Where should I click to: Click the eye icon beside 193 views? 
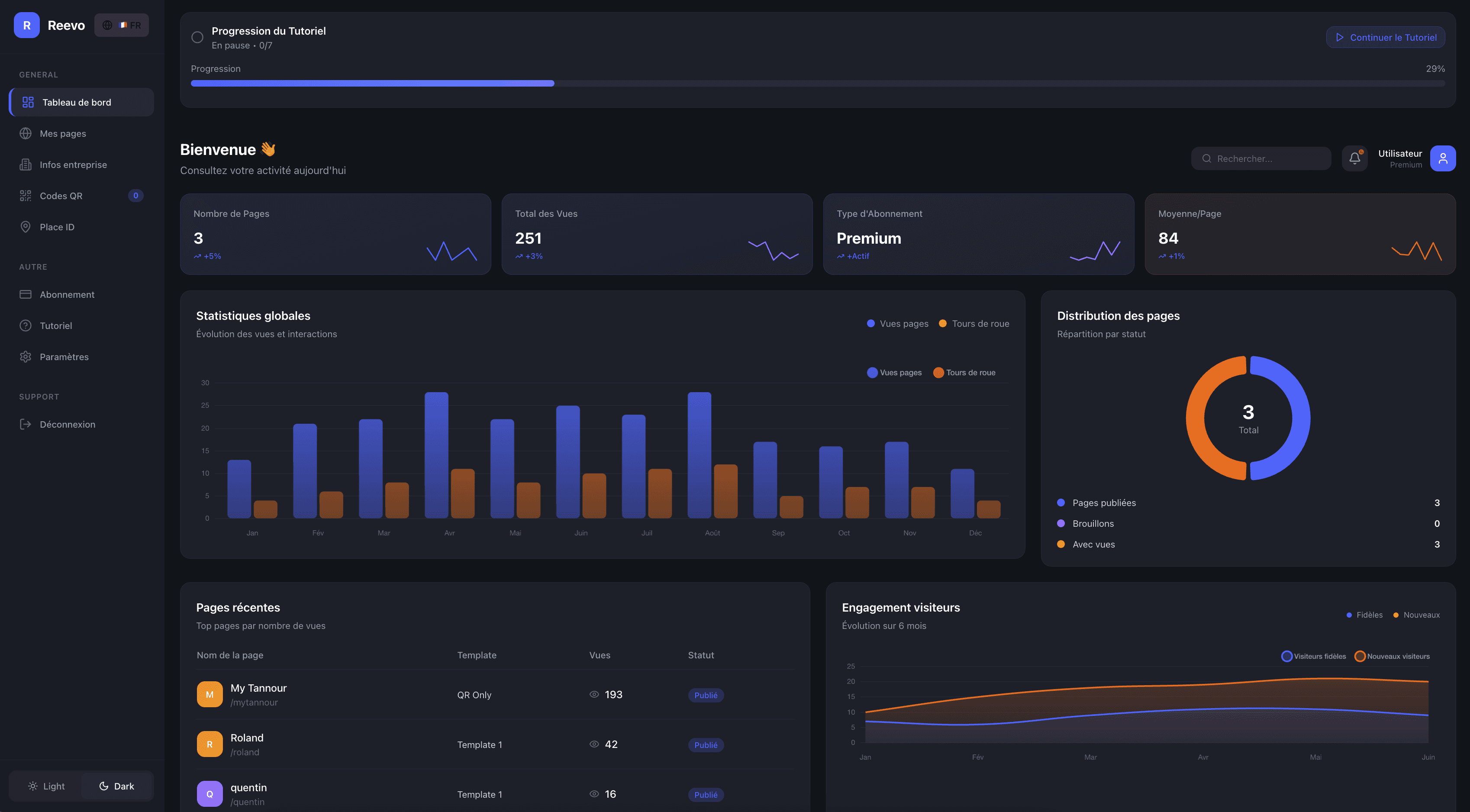[594, 694]
